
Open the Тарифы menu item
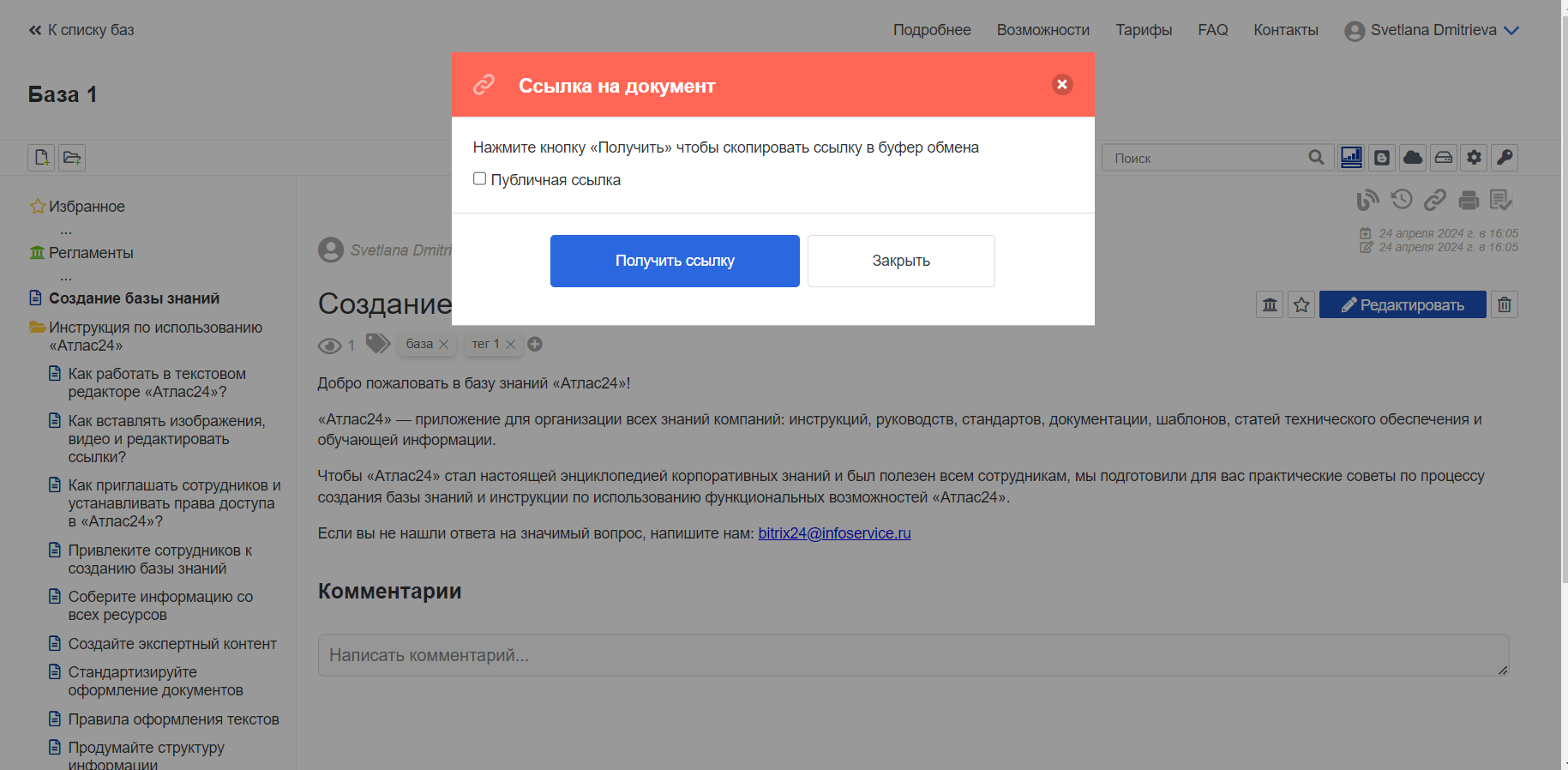pos(1144,30)
